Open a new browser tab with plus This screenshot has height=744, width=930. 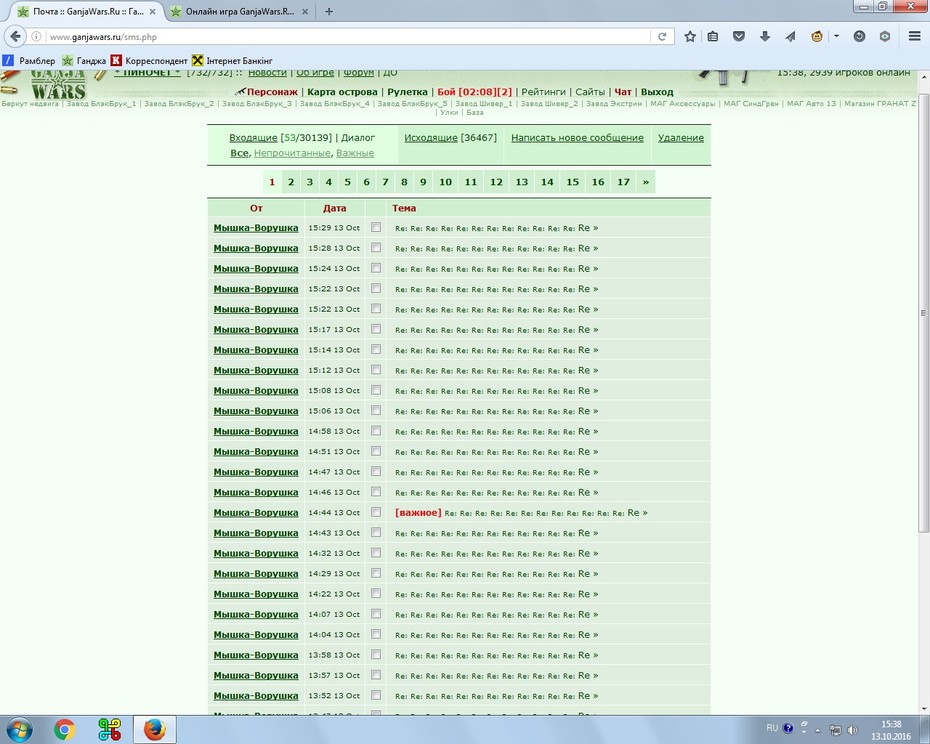coord(329,11)
